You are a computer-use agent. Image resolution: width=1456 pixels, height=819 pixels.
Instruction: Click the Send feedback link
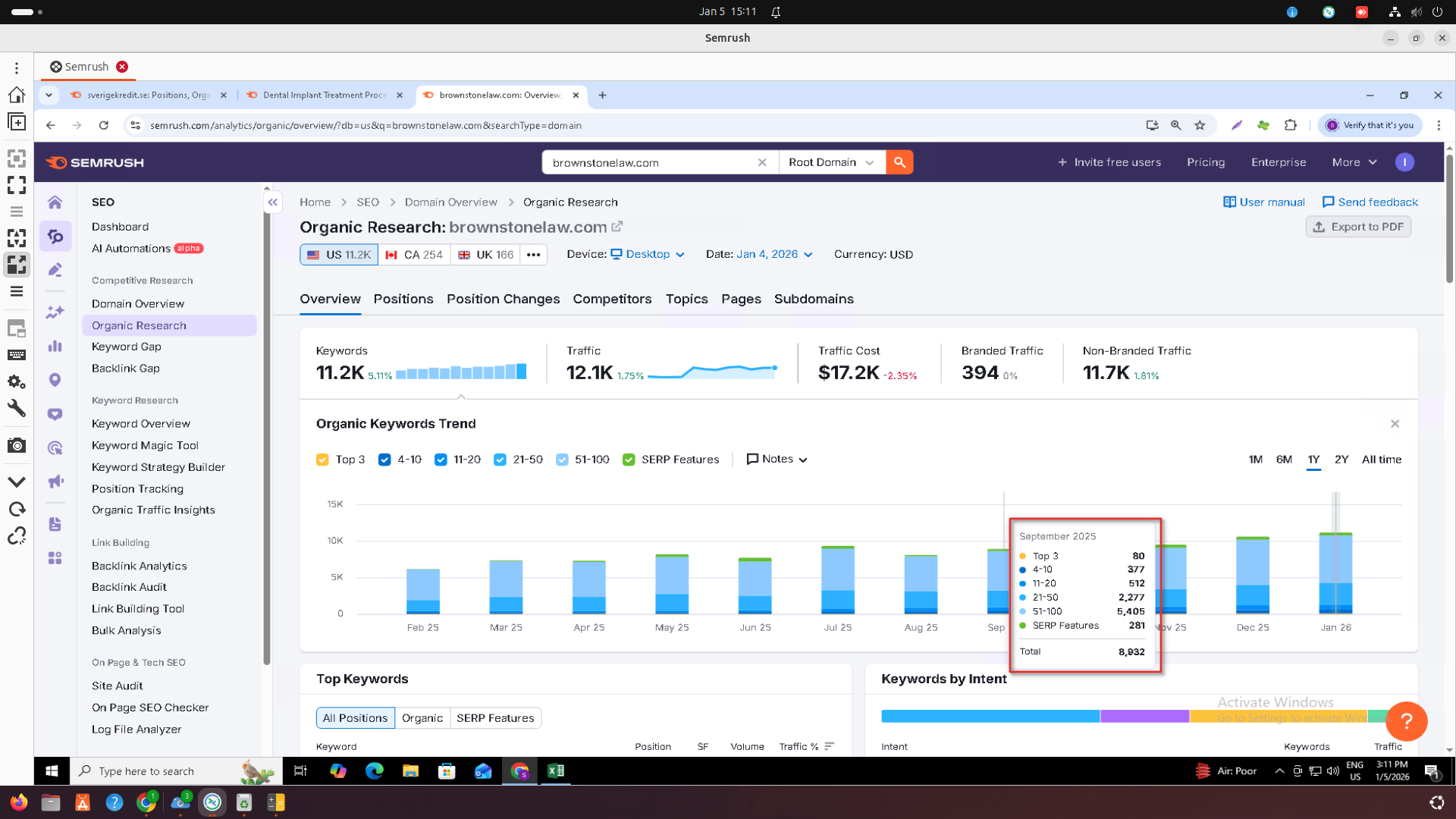click(x=1370, y=202)
